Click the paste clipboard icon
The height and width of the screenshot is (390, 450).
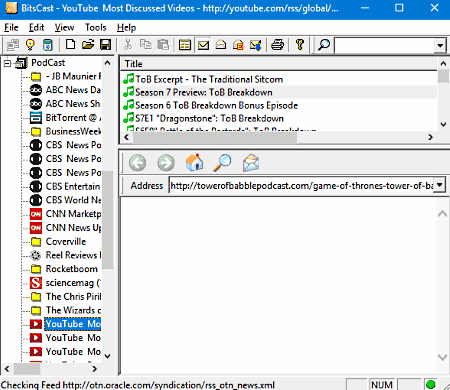(163, 45)
